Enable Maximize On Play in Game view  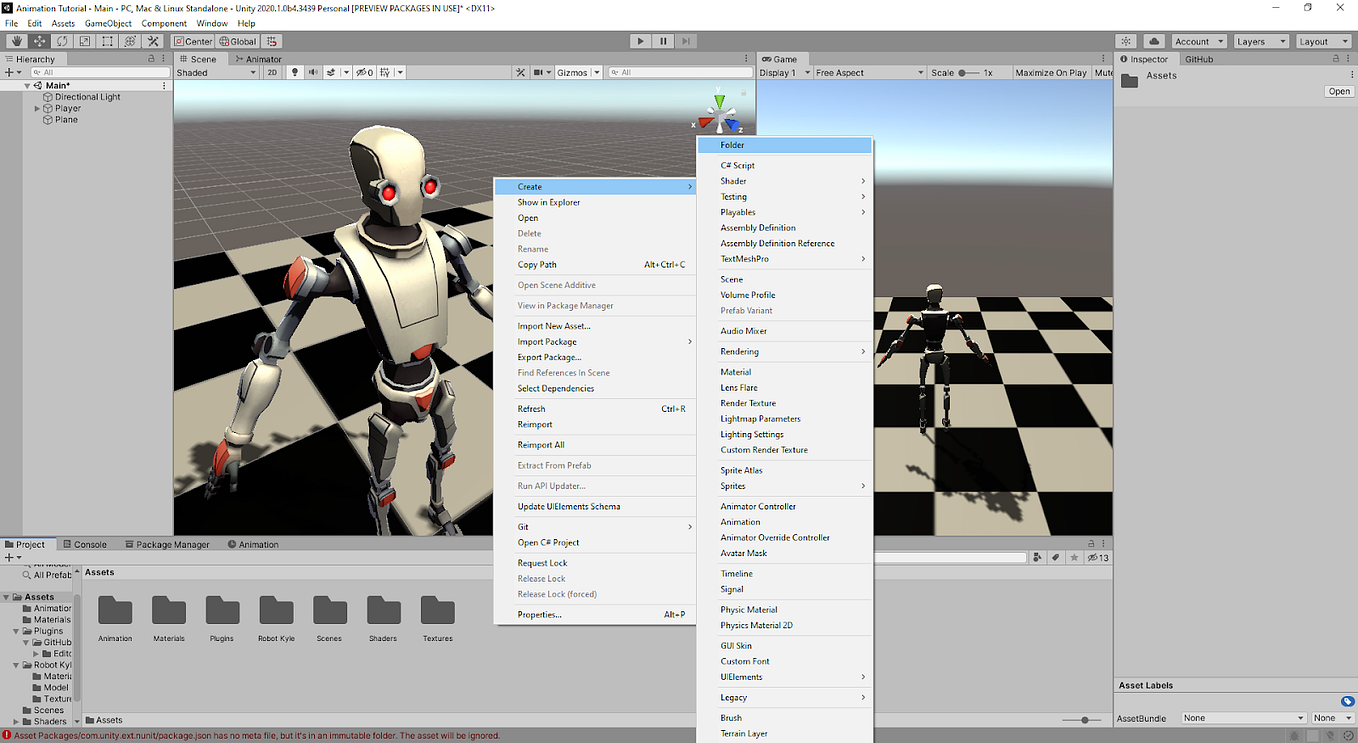tap(1050, 72)
